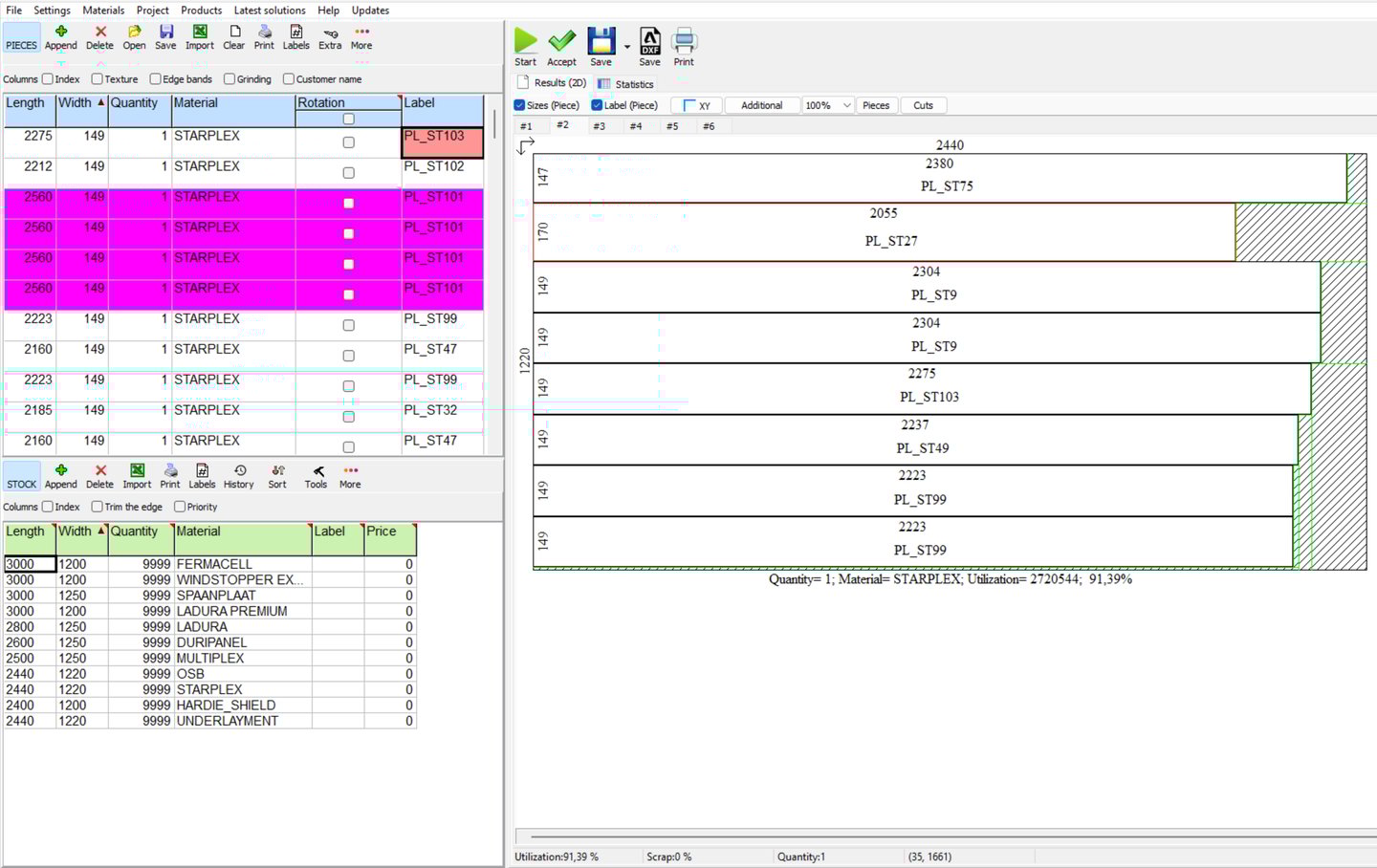Accept the current solution
The image size is (1377, 868).
click(561, 47)
